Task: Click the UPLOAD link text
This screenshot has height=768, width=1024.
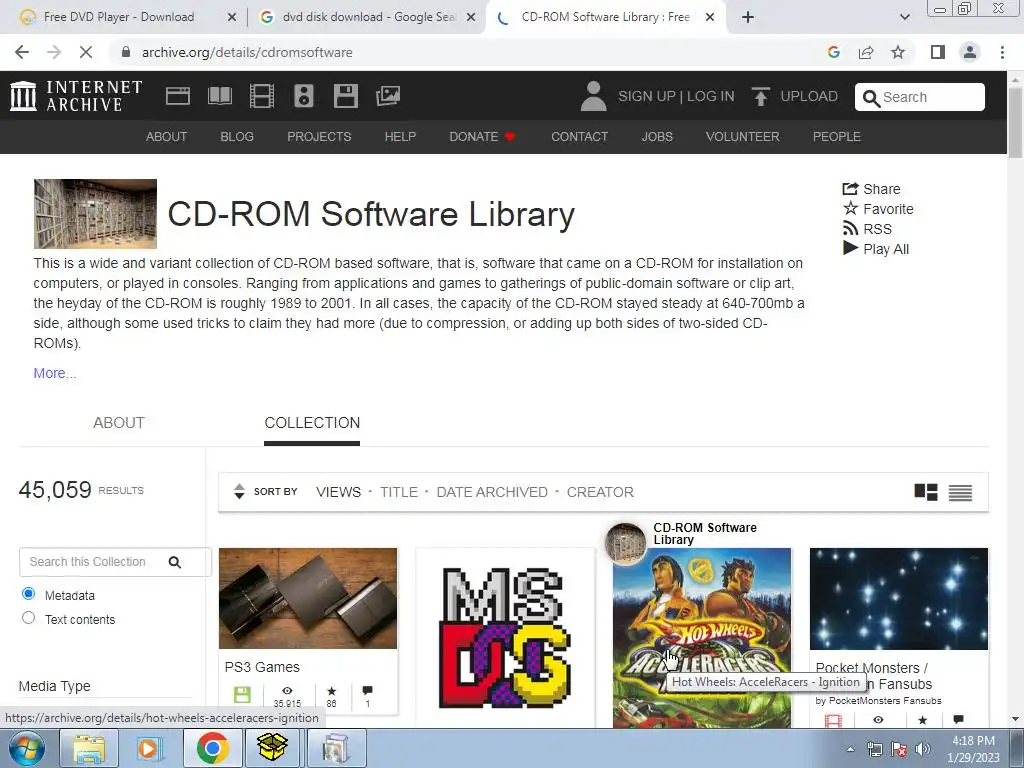Action: [x=809, y=96]
